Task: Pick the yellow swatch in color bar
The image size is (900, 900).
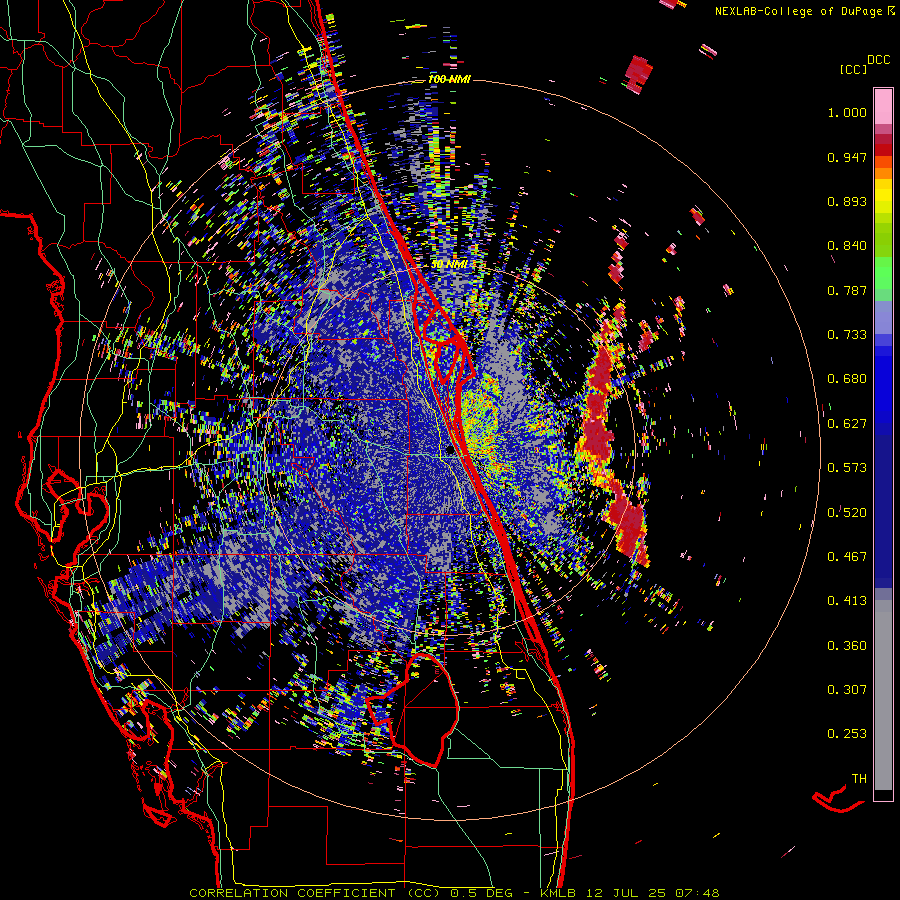Action: coord(883,195)
